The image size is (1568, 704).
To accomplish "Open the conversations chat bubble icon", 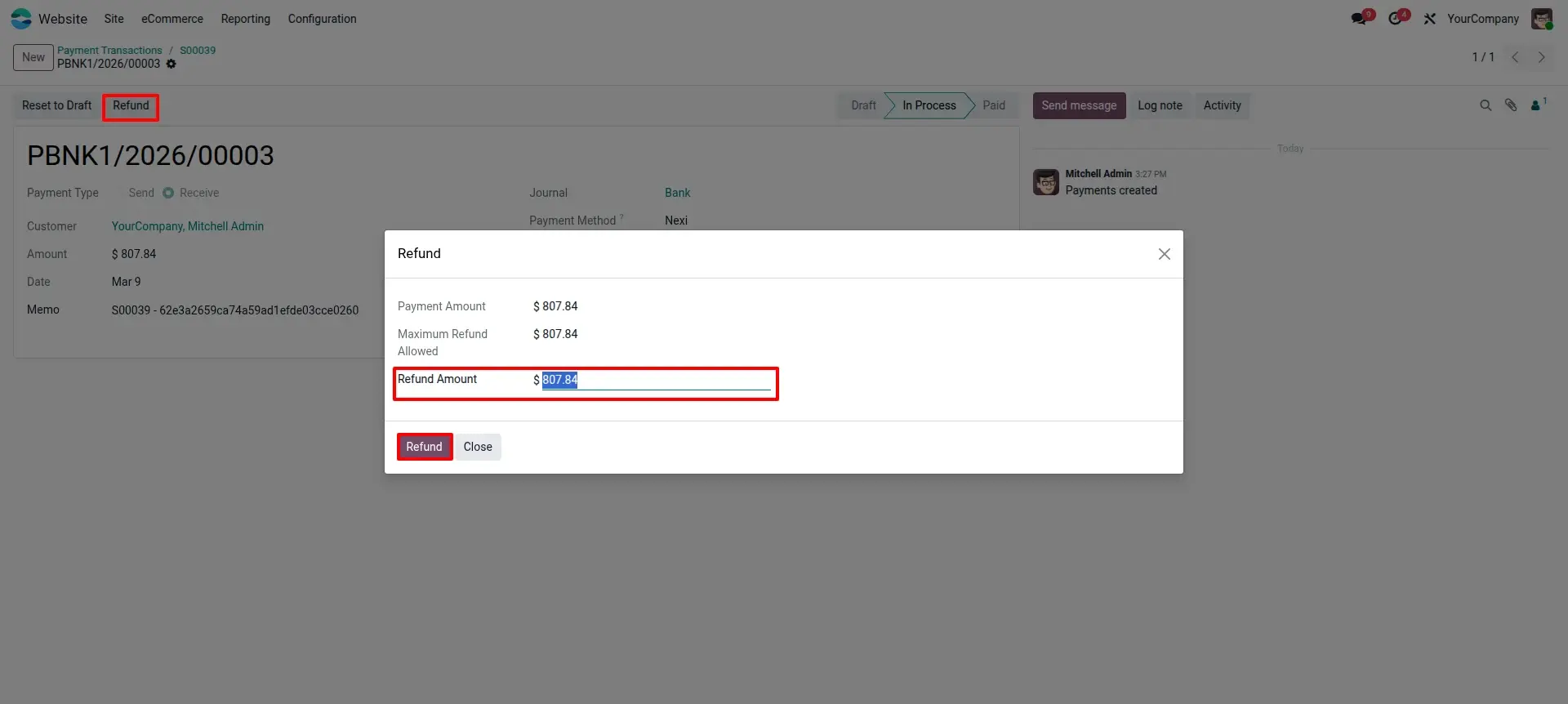I will click(1360, 18).
